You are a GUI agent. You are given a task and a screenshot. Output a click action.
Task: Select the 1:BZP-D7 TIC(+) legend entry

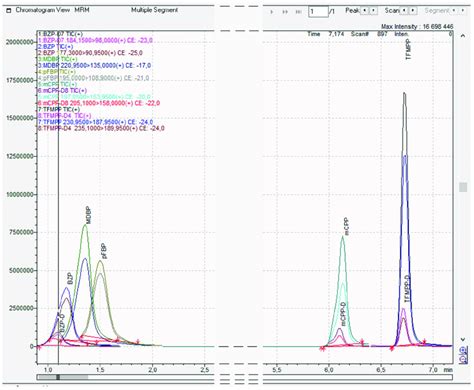(x=60, y=34)
